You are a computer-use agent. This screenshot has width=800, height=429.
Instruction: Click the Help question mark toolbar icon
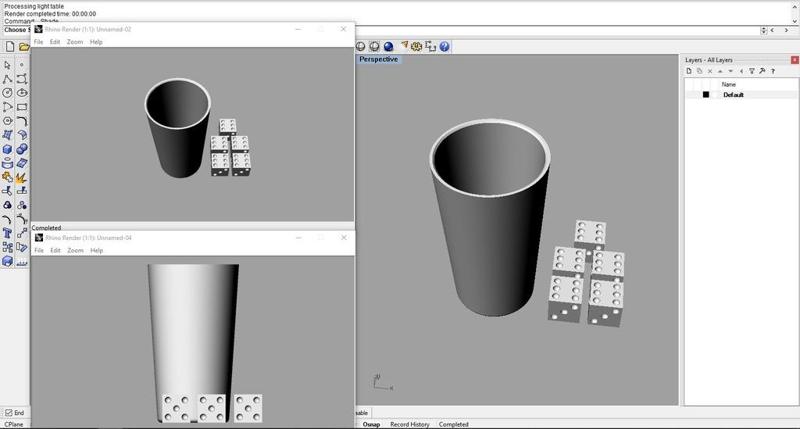pyautogui.click(x=444, y=46)
